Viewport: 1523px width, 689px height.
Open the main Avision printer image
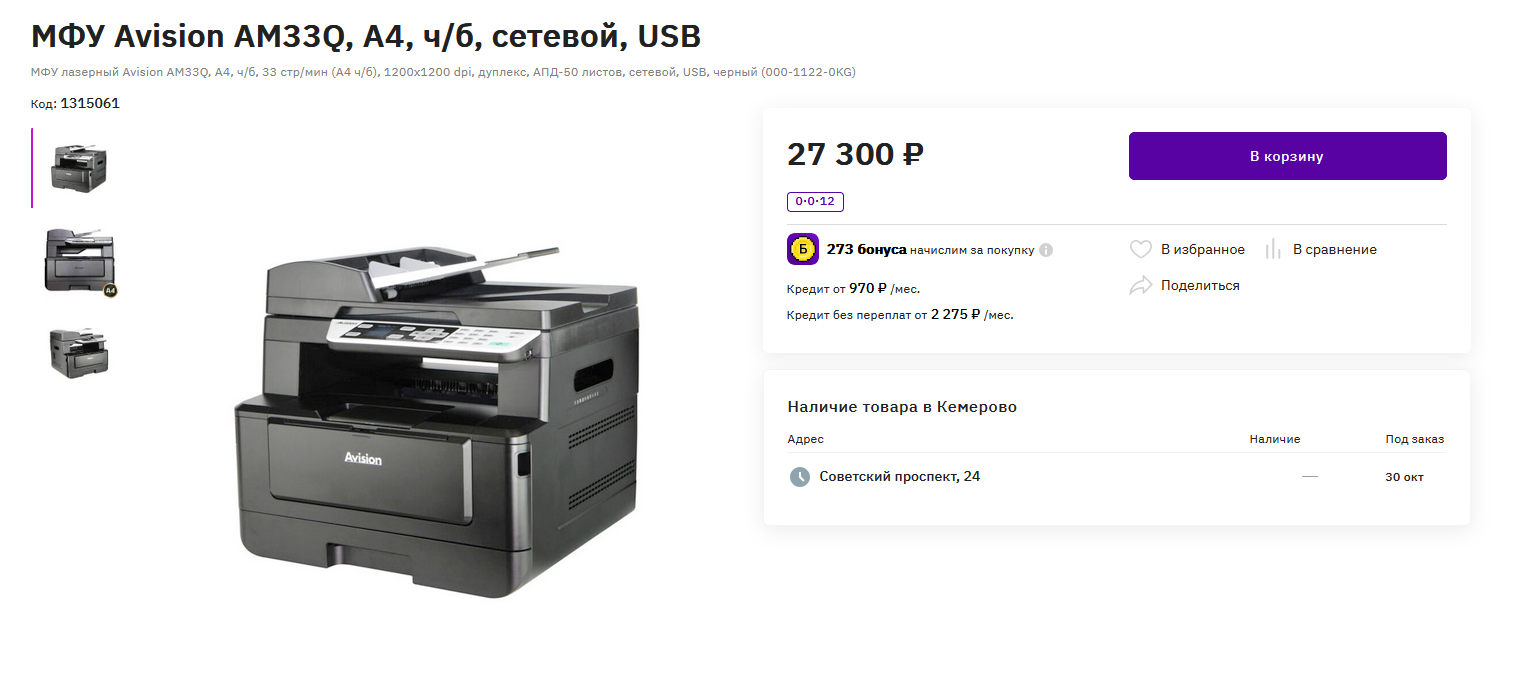pos(436,420)
